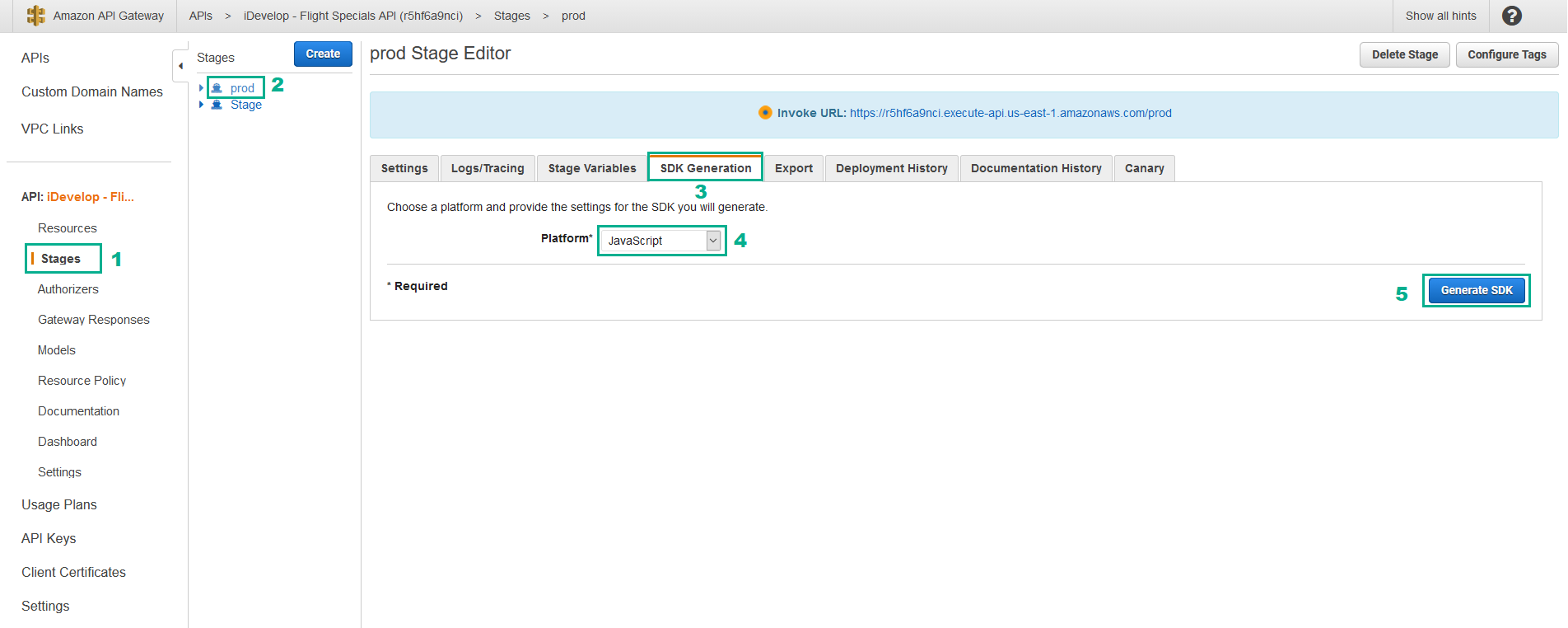1568x628 pixels.
Task: Click prod in the breadcrumb
Action: [573, 16]
